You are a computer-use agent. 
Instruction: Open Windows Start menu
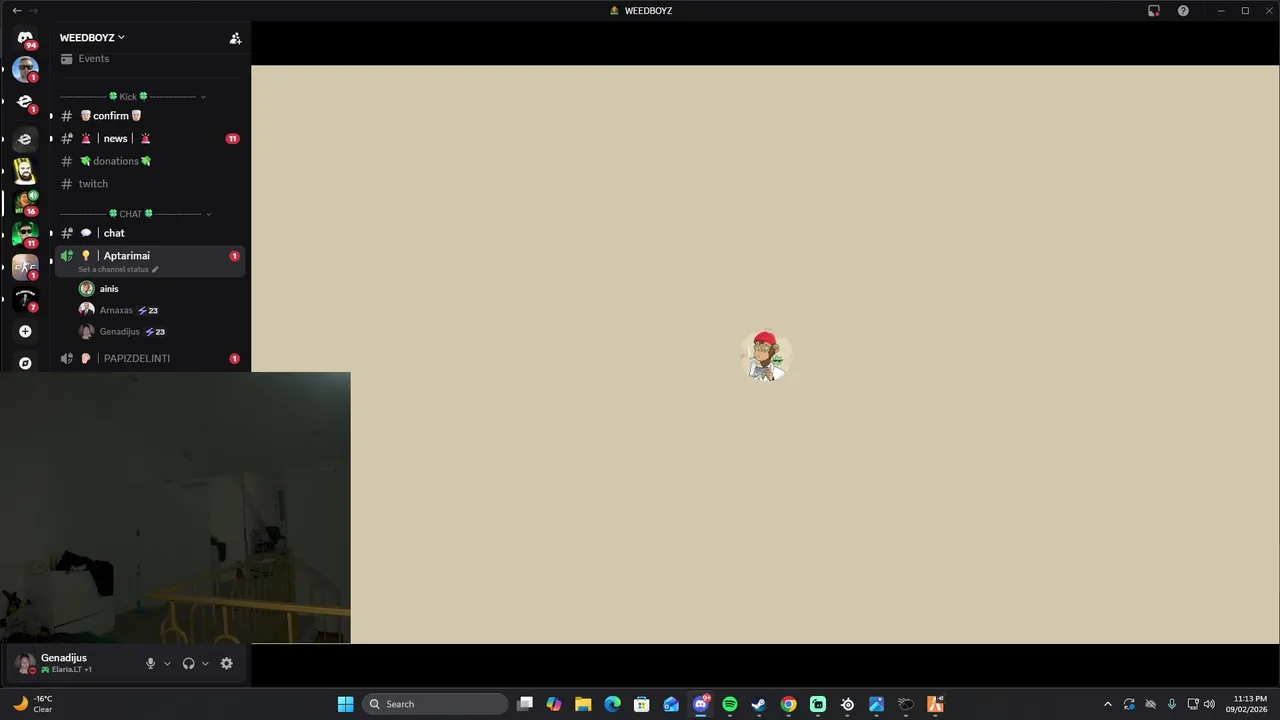click(x=345, y=704)
